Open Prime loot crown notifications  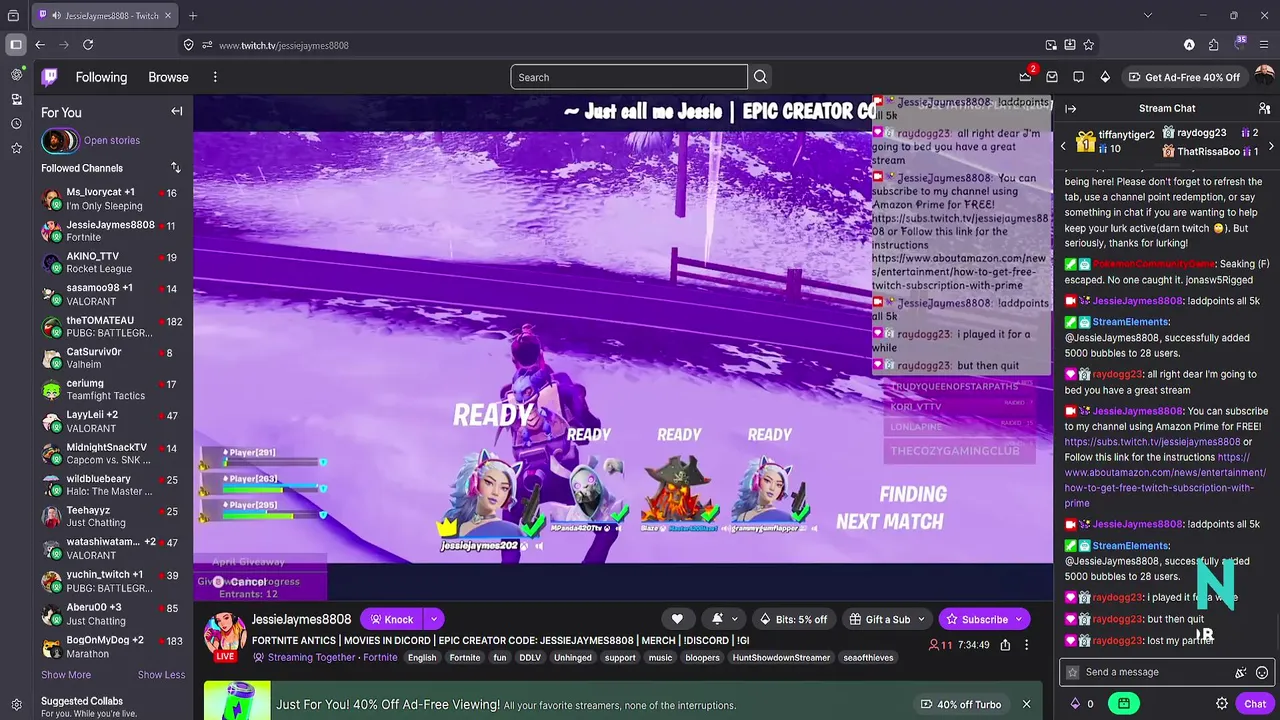[x=1026, y=77]
